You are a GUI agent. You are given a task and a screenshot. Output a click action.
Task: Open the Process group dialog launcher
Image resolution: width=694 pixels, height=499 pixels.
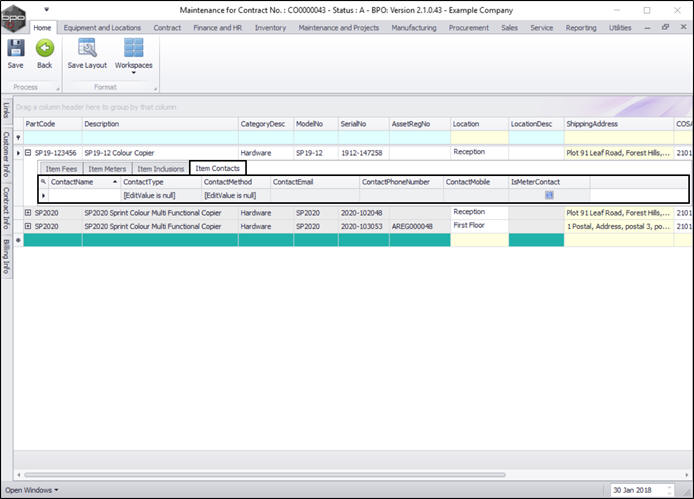(x=58, y=89)
